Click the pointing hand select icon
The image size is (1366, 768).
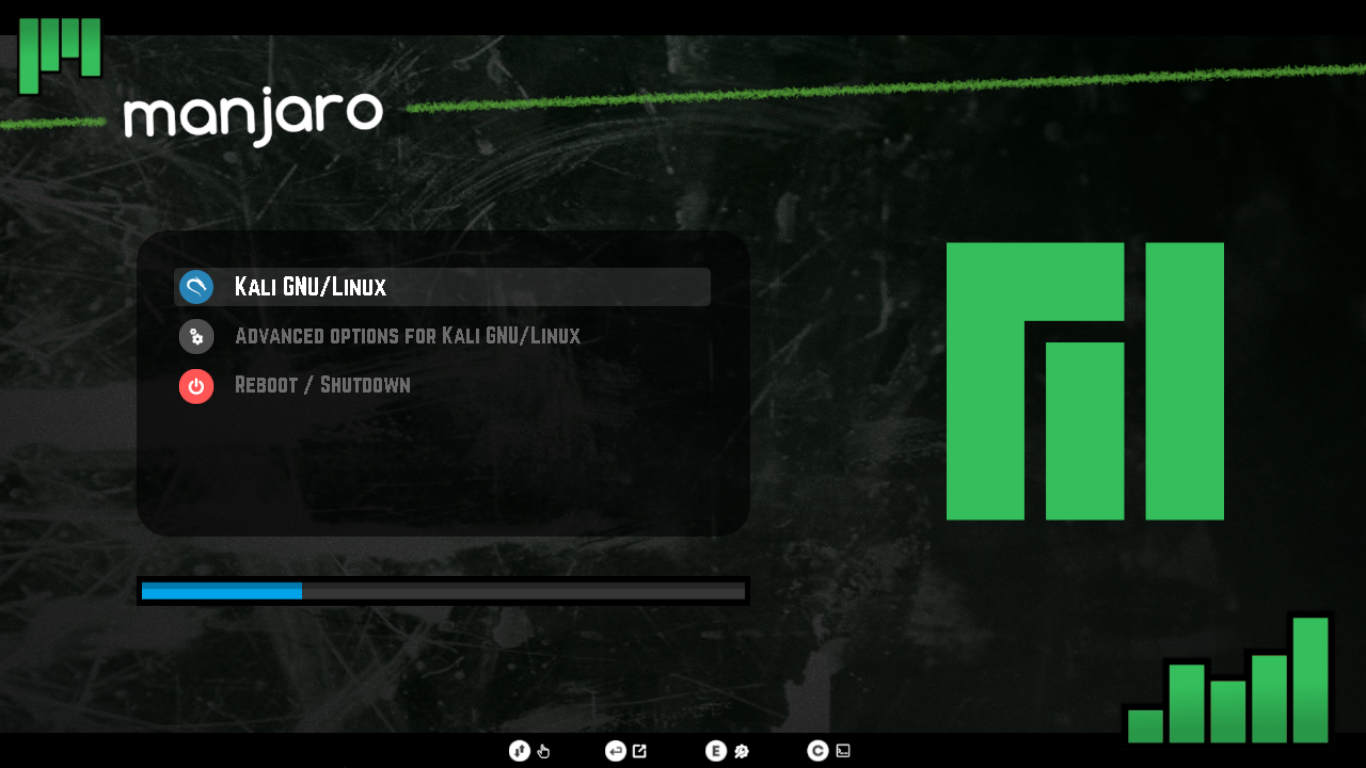click(544, 751)
